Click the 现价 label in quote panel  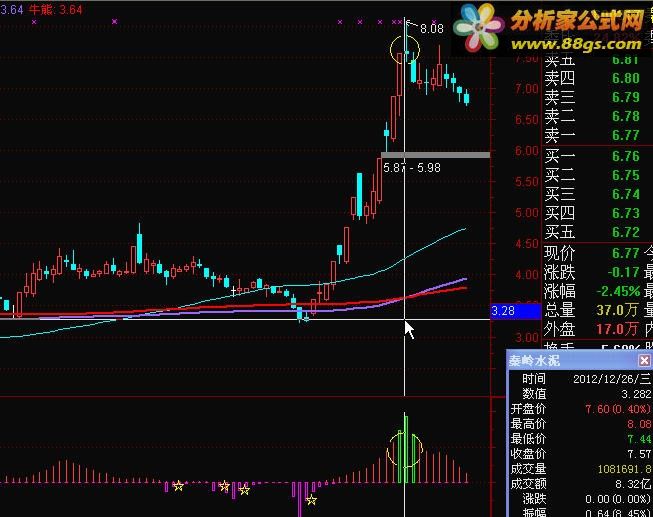559,253
